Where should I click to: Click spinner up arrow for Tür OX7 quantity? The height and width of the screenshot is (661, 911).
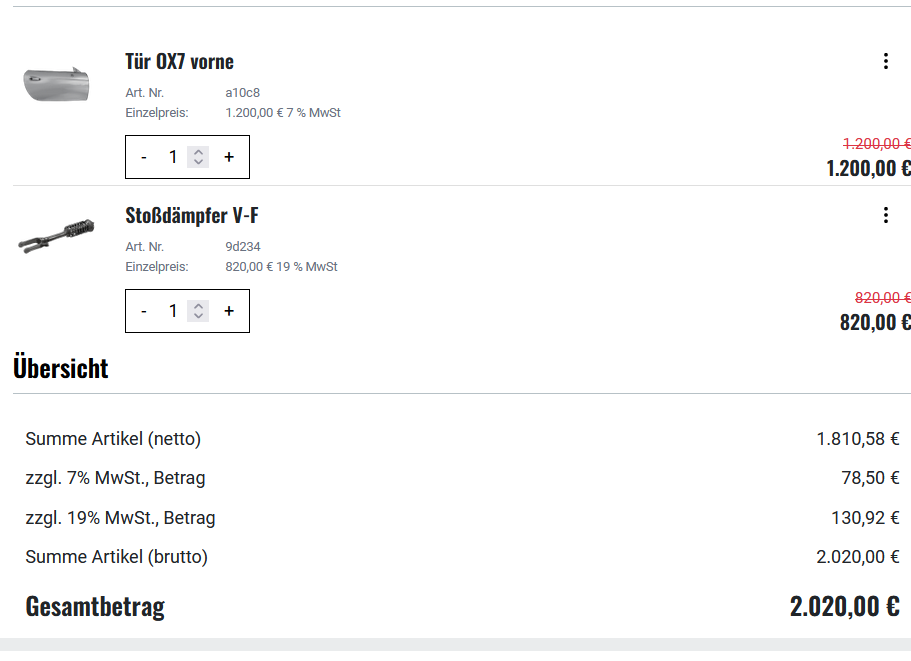tap(198, 152)
